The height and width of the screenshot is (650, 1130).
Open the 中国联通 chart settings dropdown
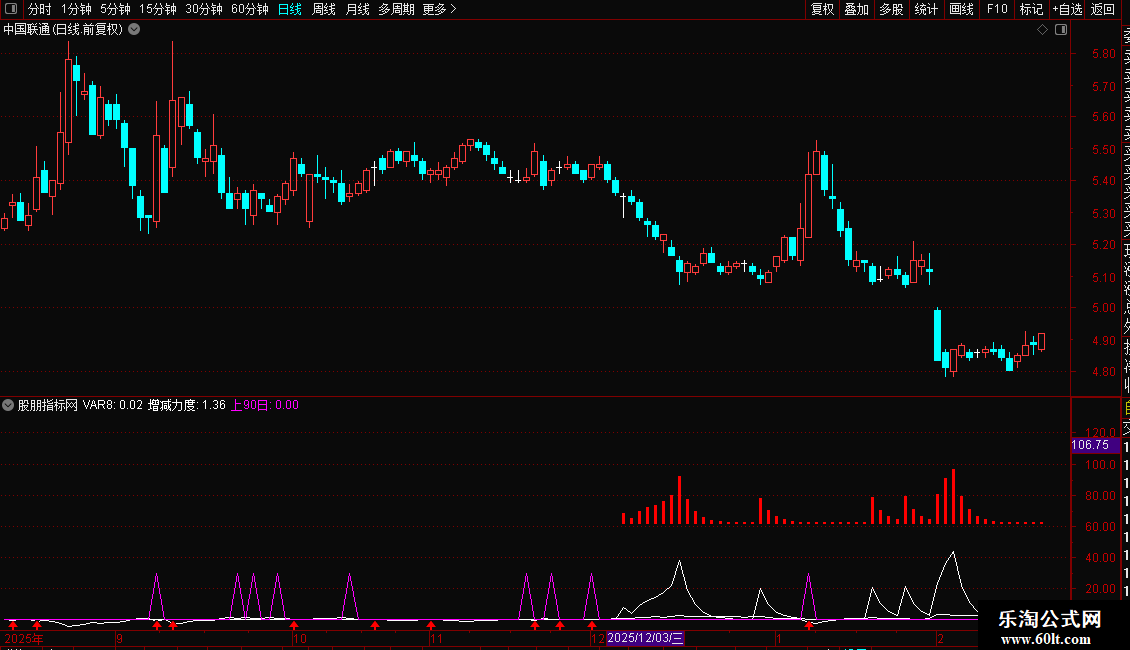[x=134, y=29]
